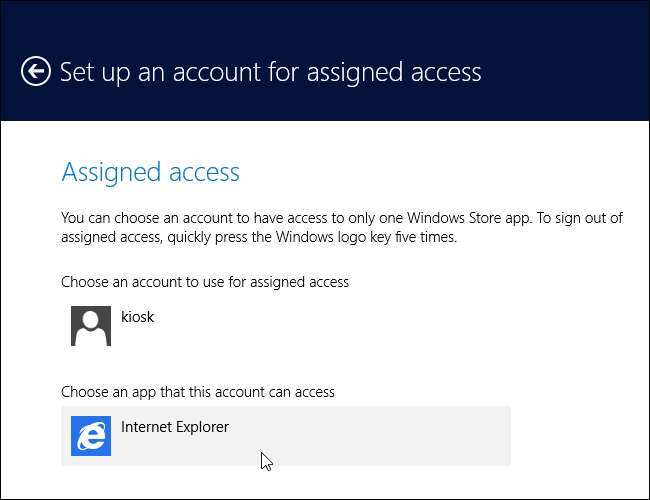Click the dark blue header bar
650x500 pixels.
point(560,40)
